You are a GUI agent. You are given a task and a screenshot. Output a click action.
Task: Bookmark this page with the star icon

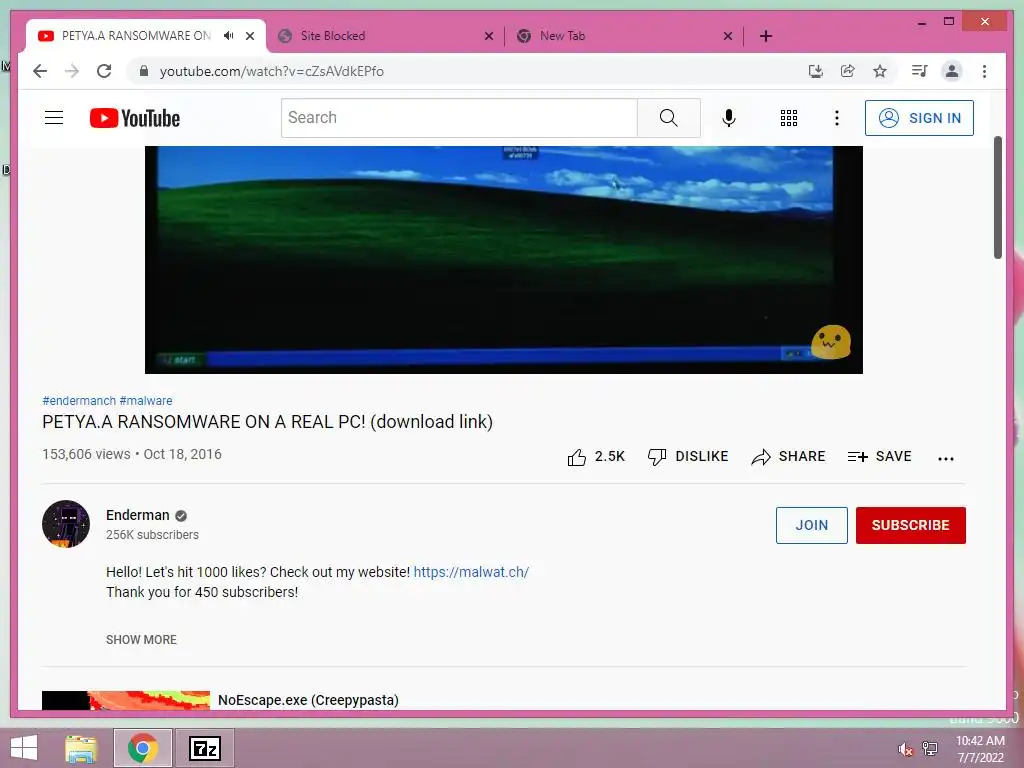(880, 71)
